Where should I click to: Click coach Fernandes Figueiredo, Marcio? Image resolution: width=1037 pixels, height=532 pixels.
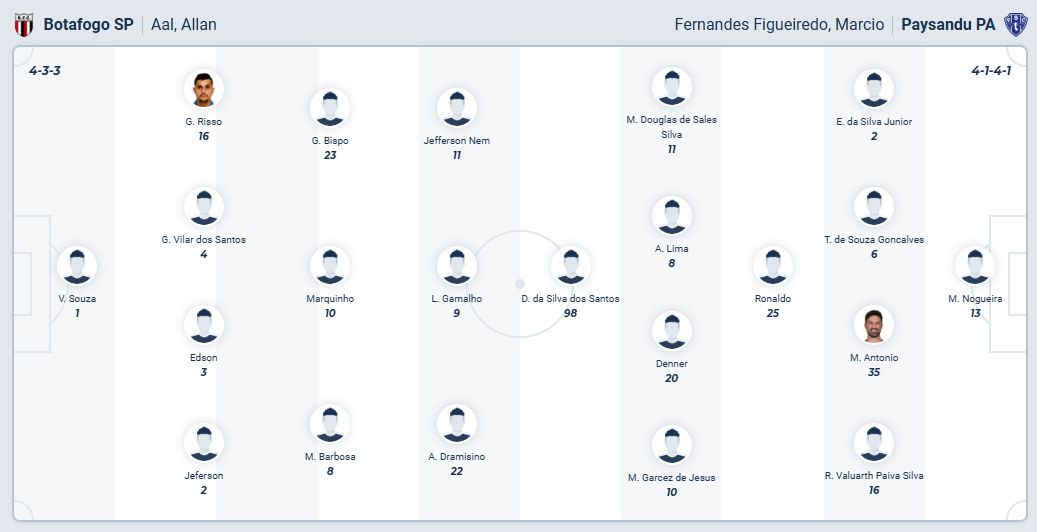coord(779,25)
